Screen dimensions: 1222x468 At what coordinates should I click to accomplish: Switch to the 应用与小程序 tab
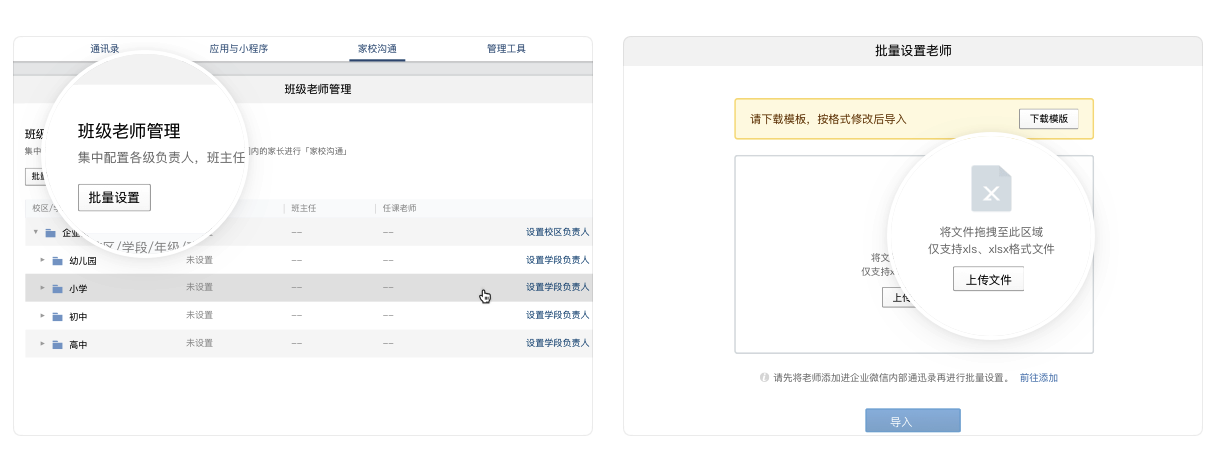point(239,48)
